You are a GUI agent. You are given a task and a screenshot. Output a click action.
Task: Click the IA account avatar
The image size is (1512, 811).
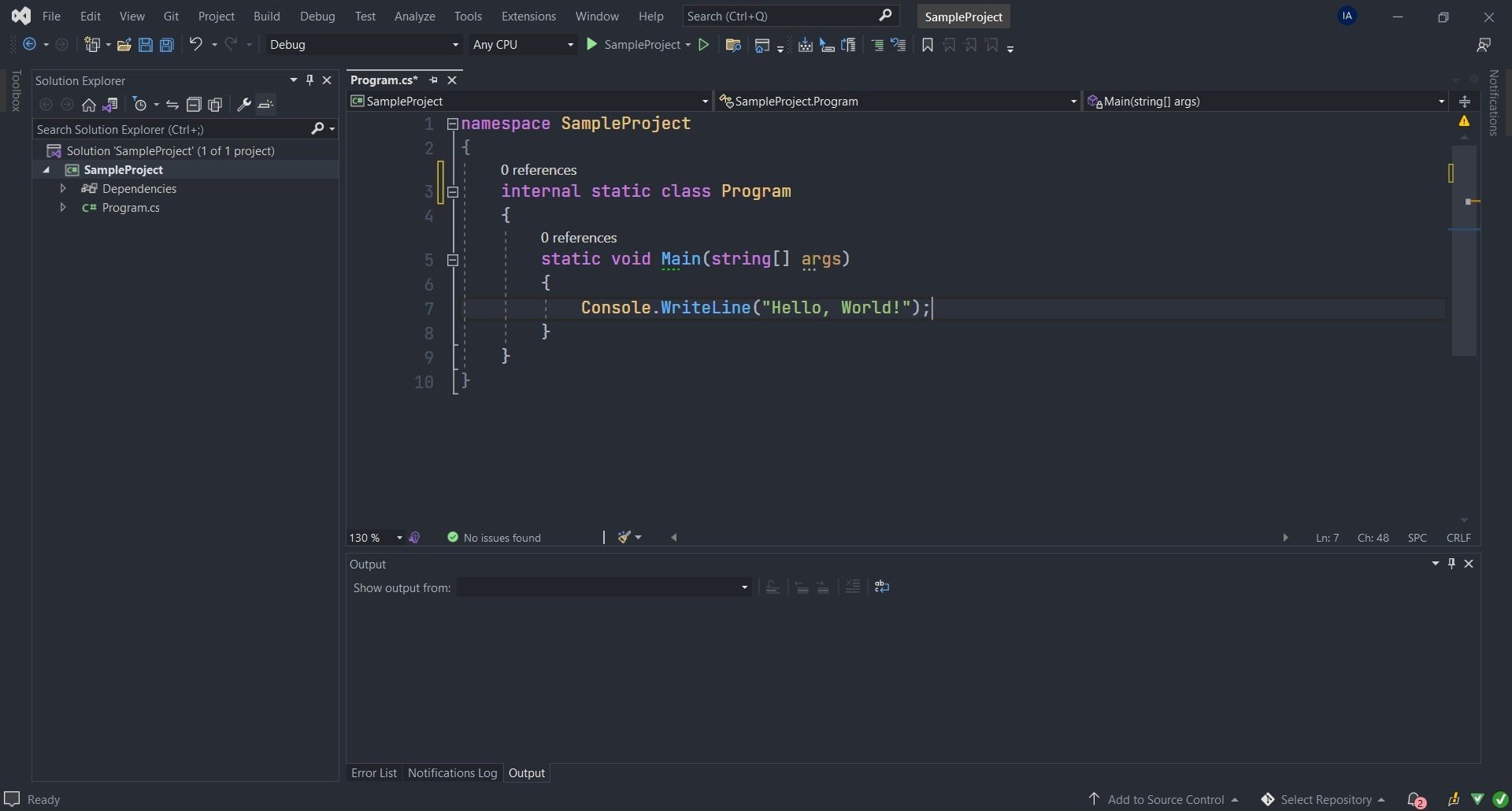pos(1347,16)
